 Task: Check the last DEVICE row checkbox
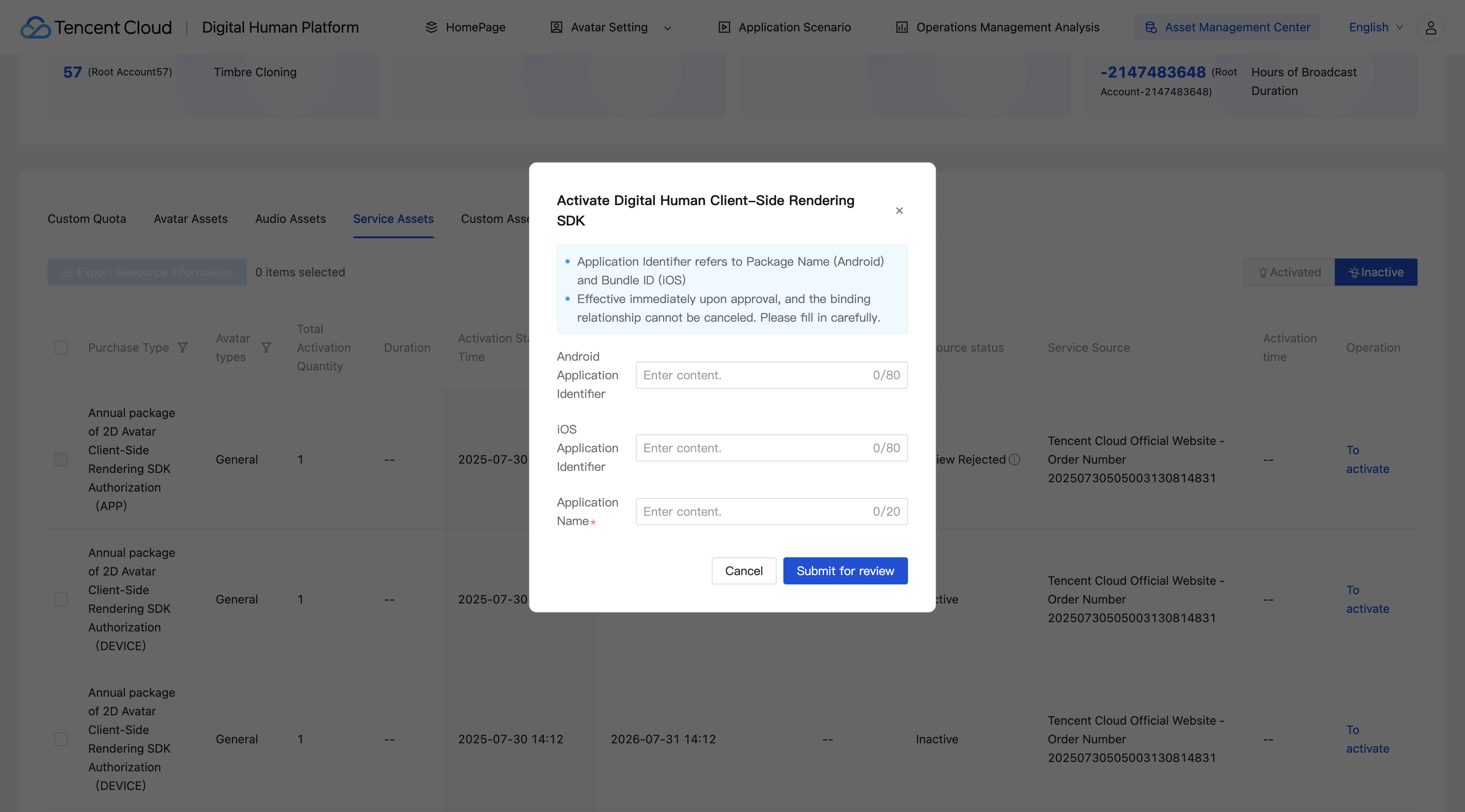coord(61,739)
